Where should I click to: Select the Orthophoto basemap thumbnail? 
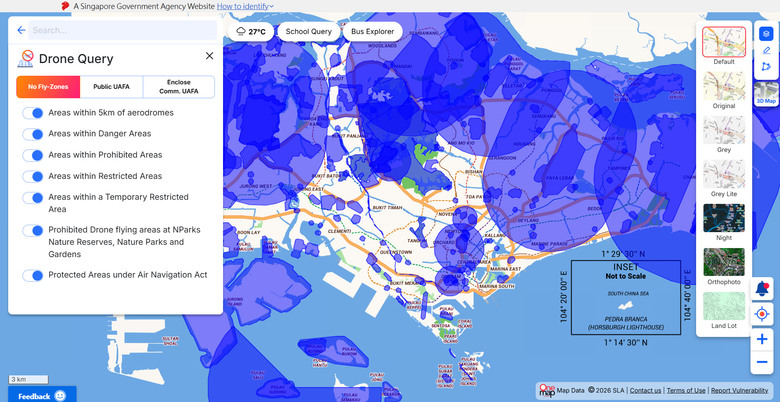tap(724, 262)
